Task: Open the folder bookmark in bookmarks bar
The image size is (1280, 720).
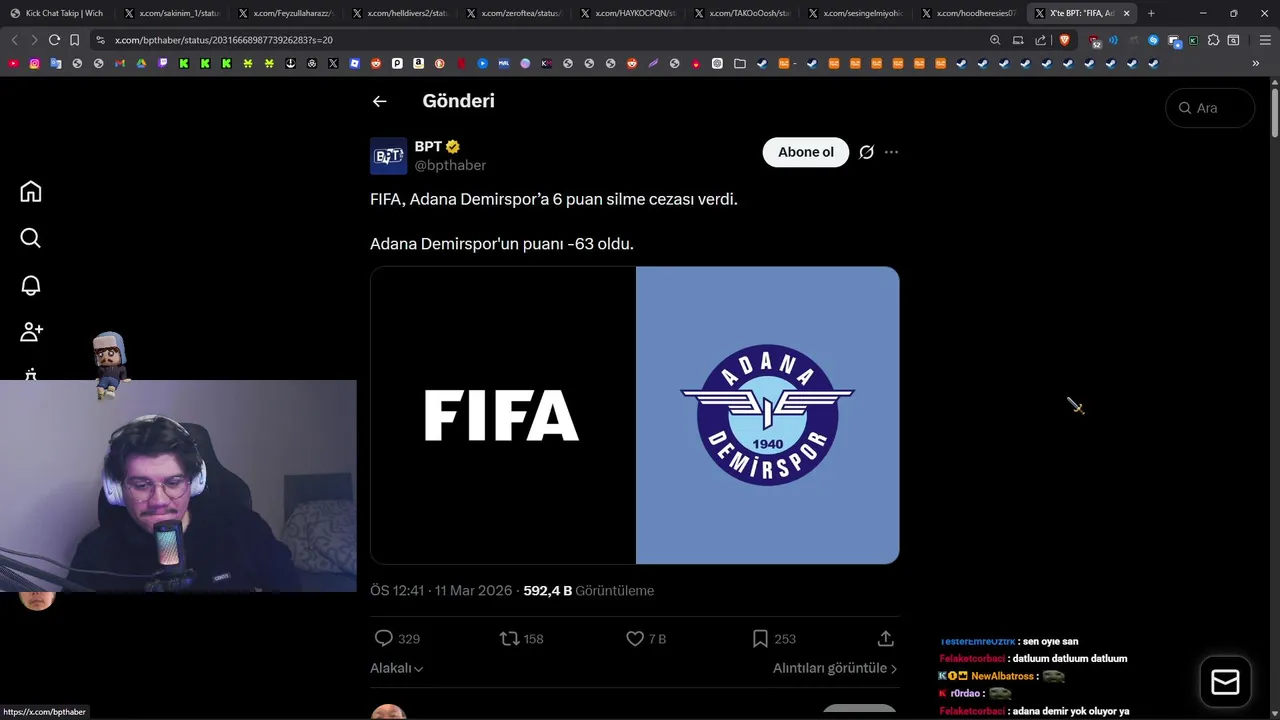Action: pos(740,63)
